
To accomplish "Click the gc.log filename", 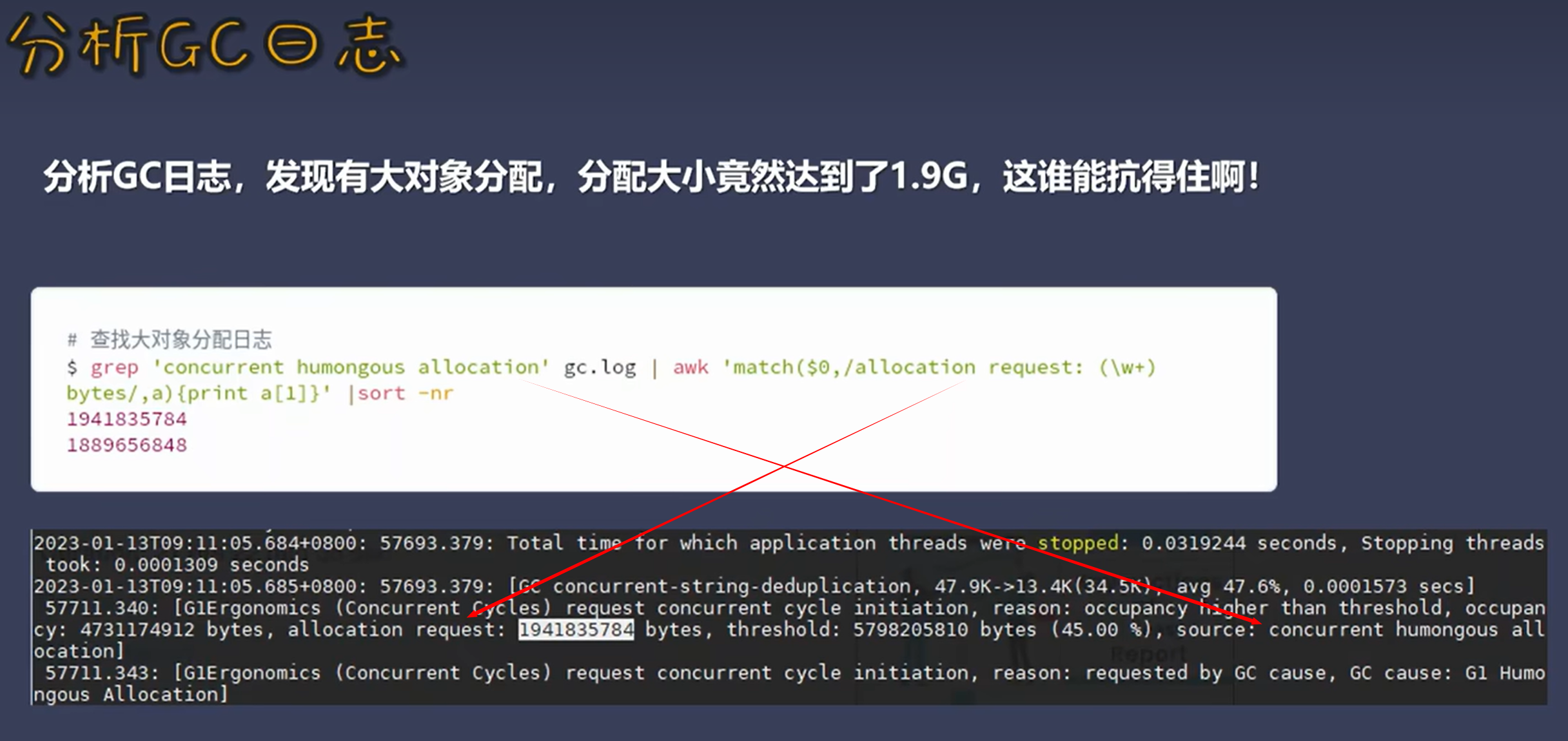I will (600, 367).
